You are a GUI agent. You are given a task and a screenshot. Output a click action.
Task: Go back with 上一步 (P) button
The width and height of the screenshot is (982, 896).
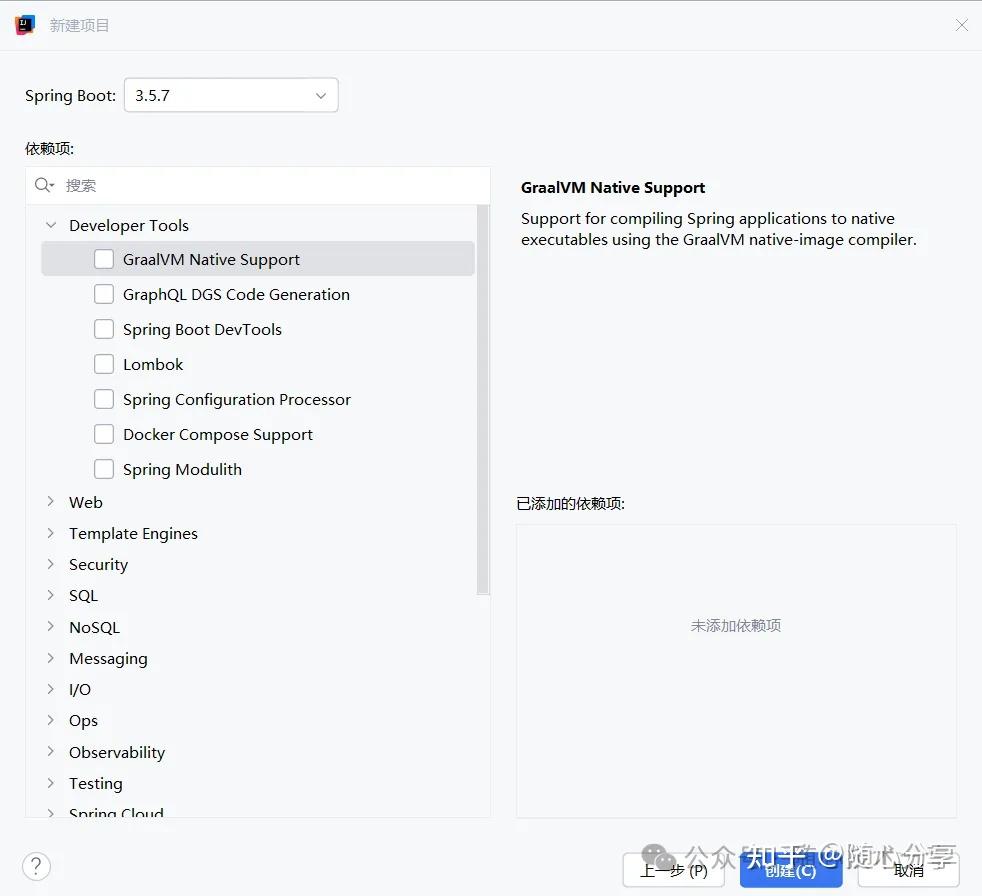674,870
